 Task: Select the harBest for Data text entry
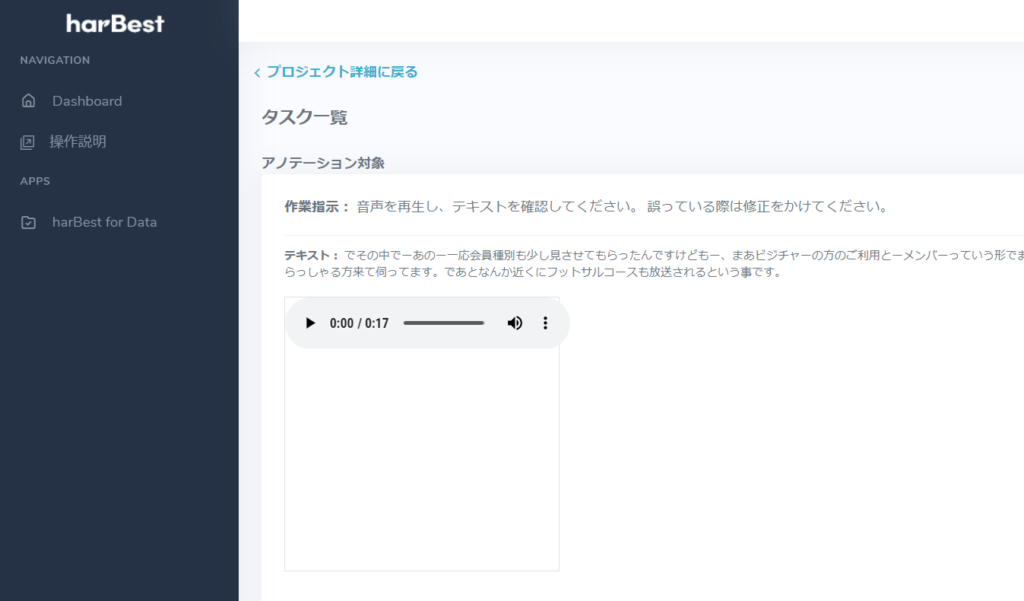[x=104, y=222]
